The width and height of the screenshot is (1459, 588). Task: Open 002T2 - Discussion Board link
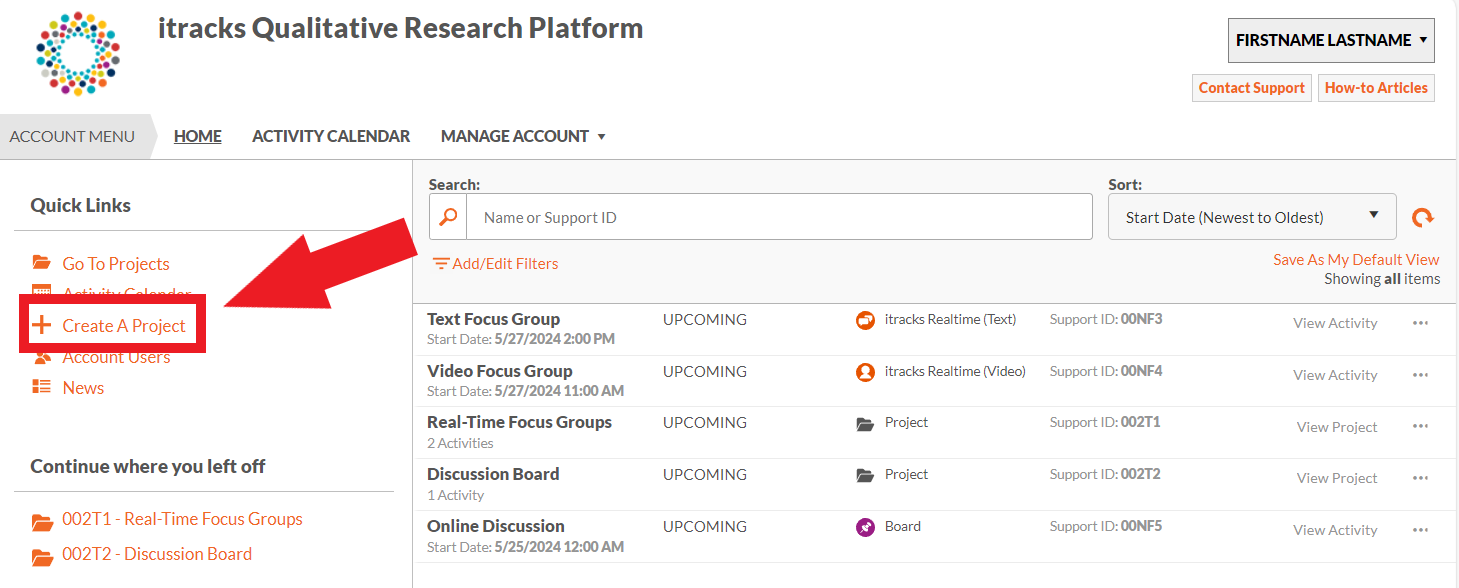coord(157,554)
